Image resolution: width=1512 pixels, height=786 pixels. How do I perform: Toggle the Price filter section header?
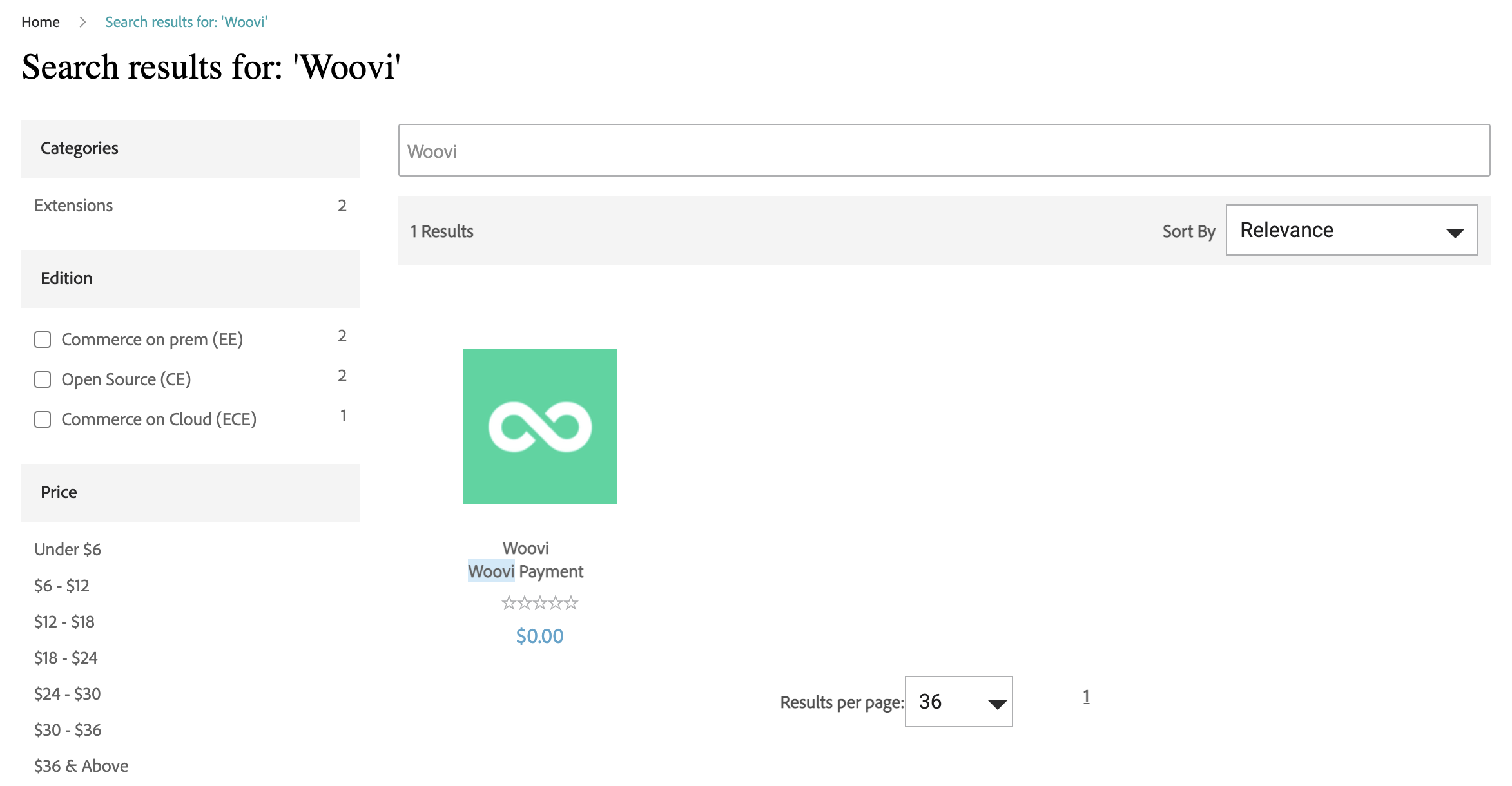tap(190, 492)
